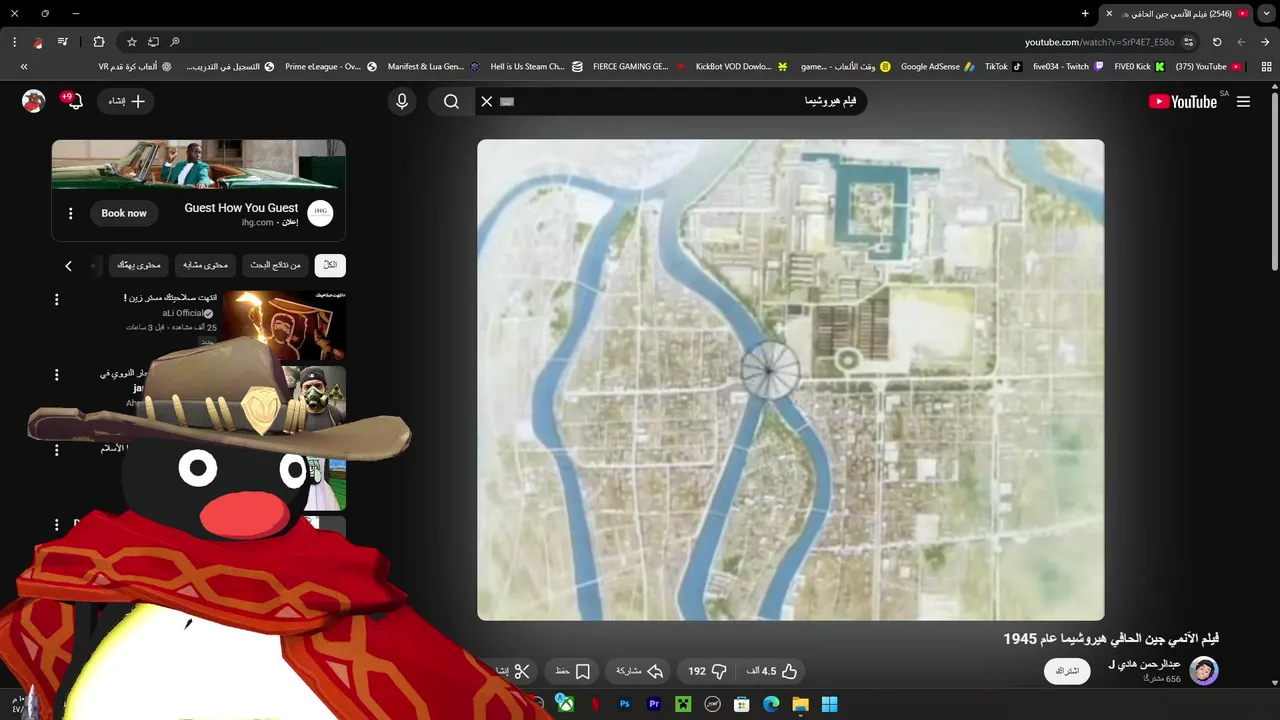Open the site information icon beside URL
The image size is (1280, 720).
coord(1188,42)
